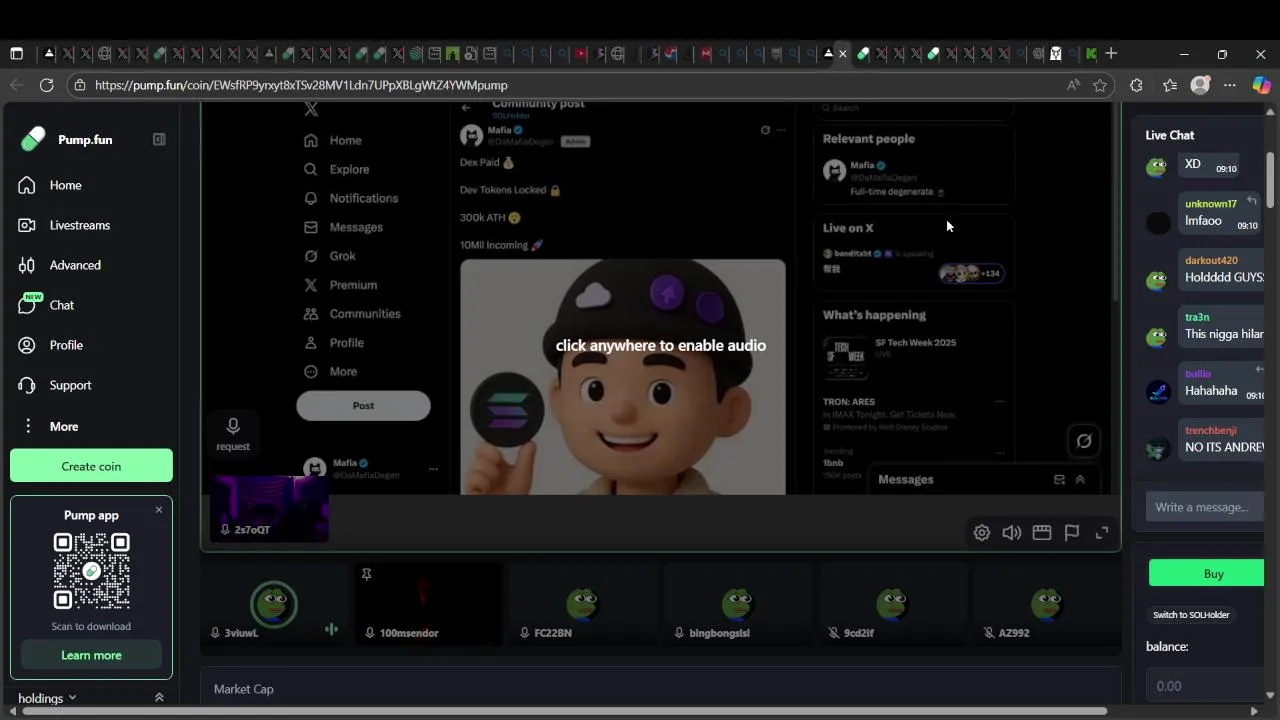The image size is (1280, 720).
Task: Click the browser refresh button
Action: coord(46,85)
